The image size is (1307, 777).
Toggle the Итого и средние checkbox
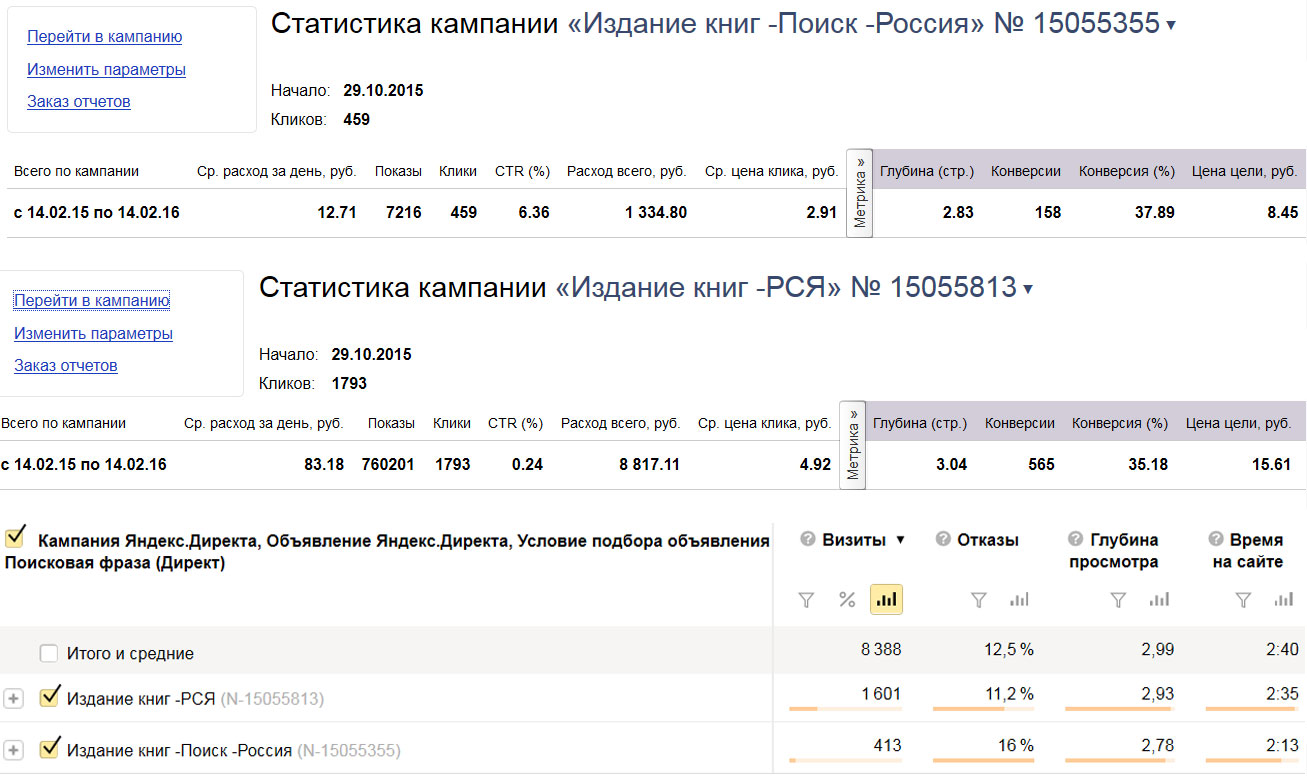tap(49, 653)
